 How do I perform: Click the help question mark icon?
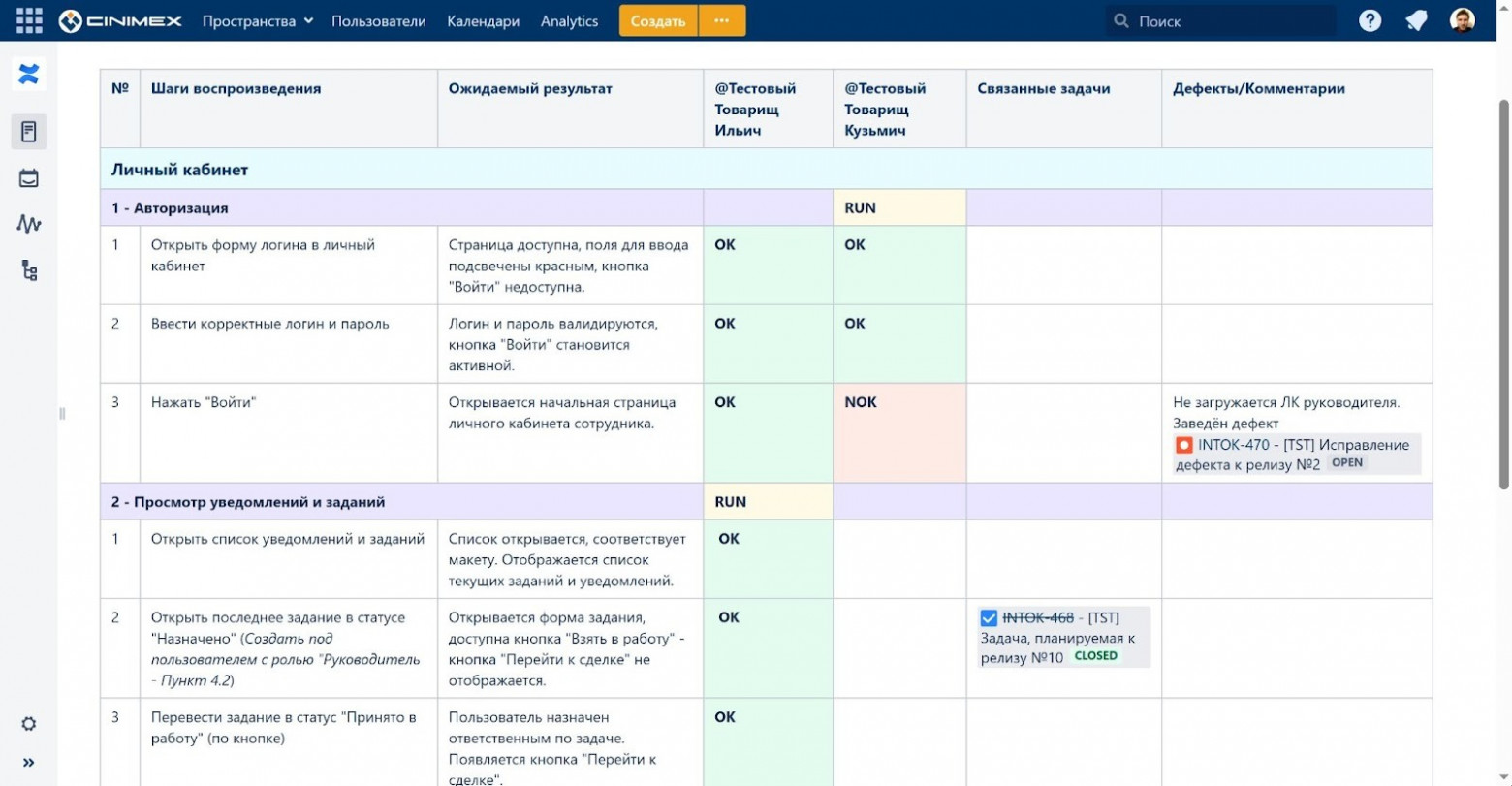coord(1370,19)
